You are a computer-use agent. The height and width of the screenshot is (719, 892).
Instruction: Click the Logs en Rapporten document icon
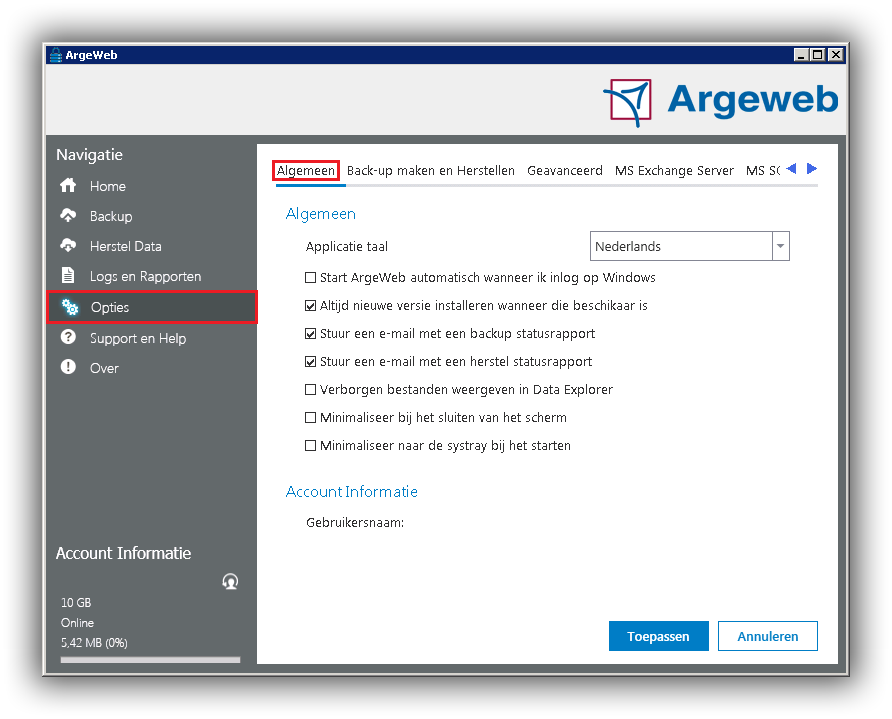pos(68,275)
